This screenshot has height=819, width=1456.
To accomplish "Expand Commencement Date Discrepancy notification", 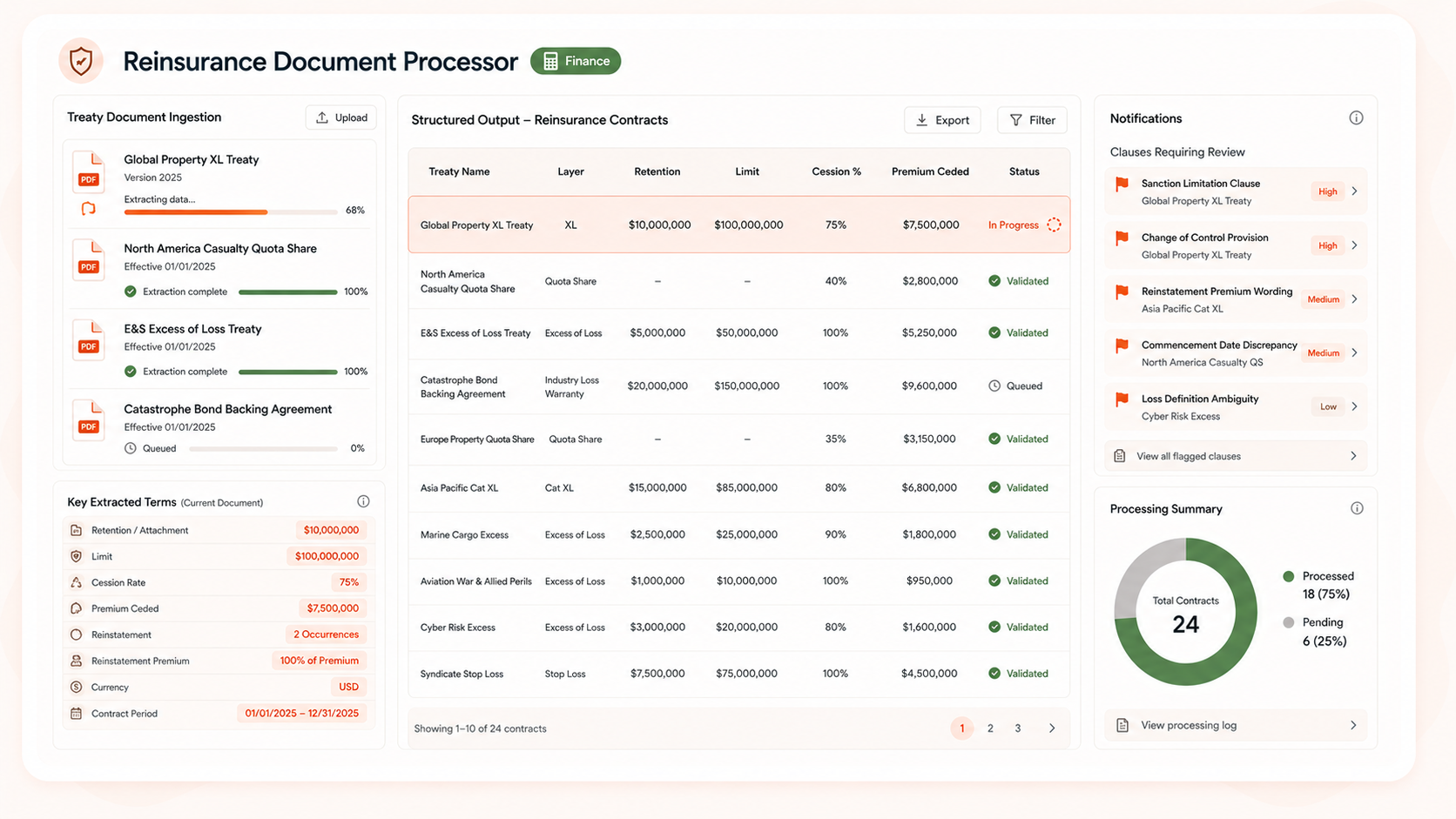I will click(1354, 352).
